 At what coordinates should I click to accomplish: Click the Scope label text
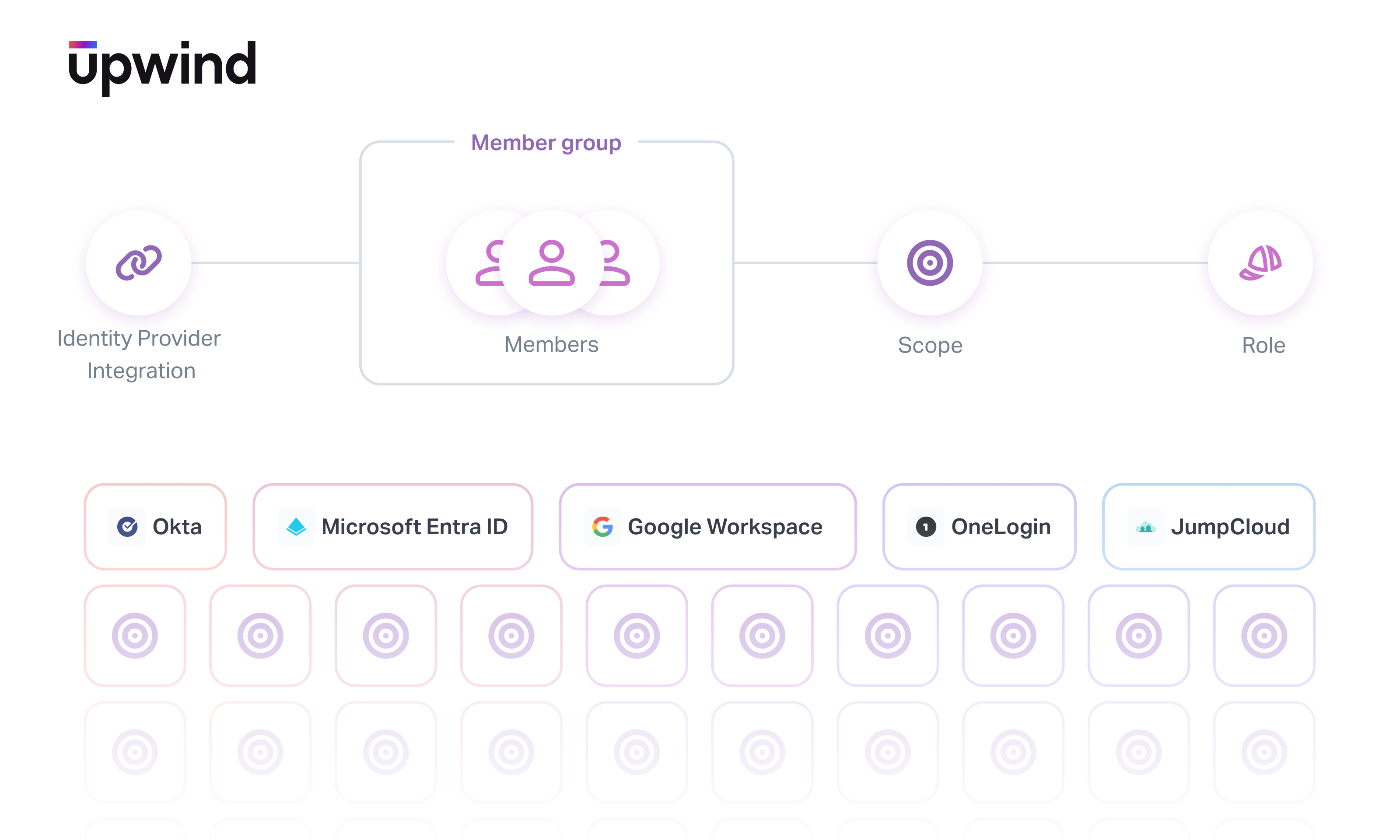point(930,345)
